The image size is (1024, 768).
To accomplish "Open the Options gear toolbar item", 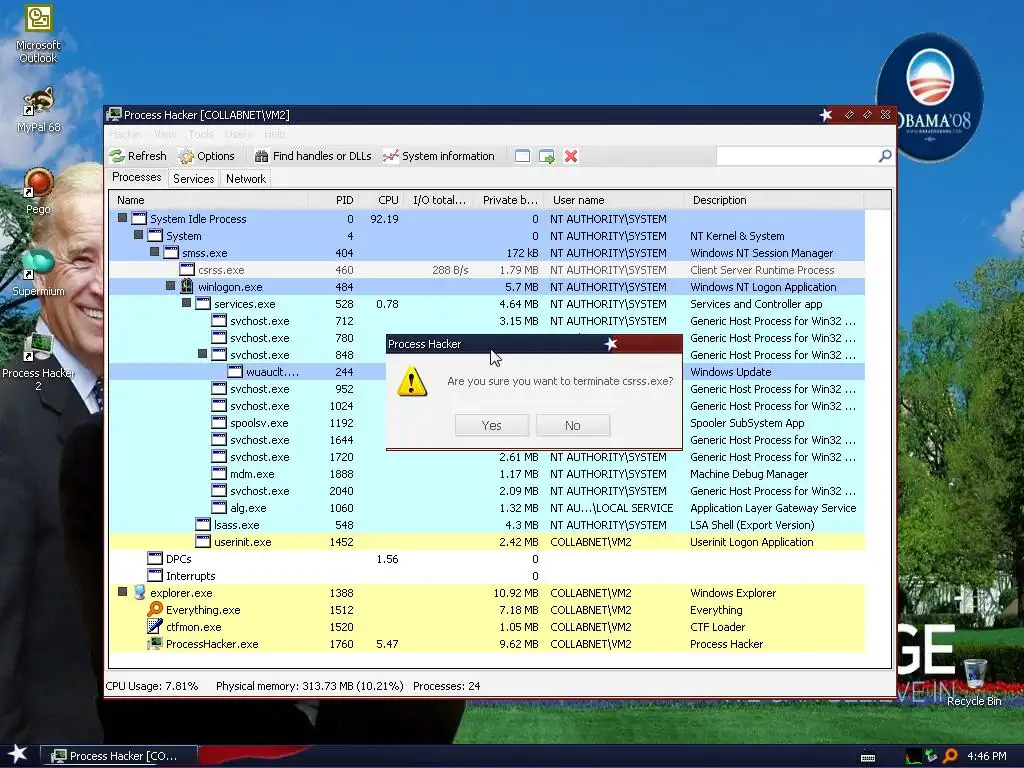I will tap(207, 156).
